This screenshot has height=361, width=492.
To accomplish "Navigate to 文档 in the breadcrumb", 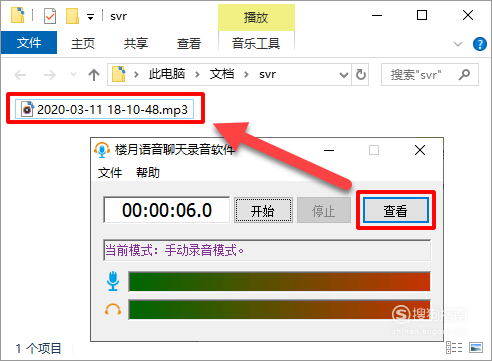I will click(222, 74).
